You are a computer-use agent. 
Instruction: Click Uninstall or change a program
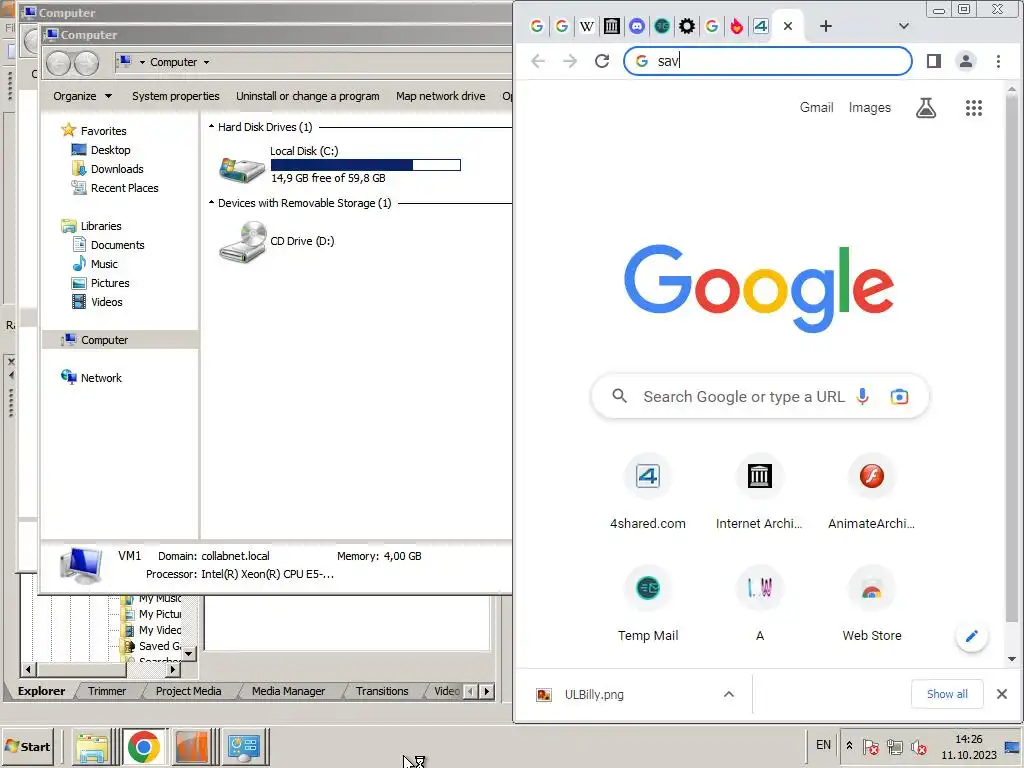pyautogui.click(x=308, y=96)
